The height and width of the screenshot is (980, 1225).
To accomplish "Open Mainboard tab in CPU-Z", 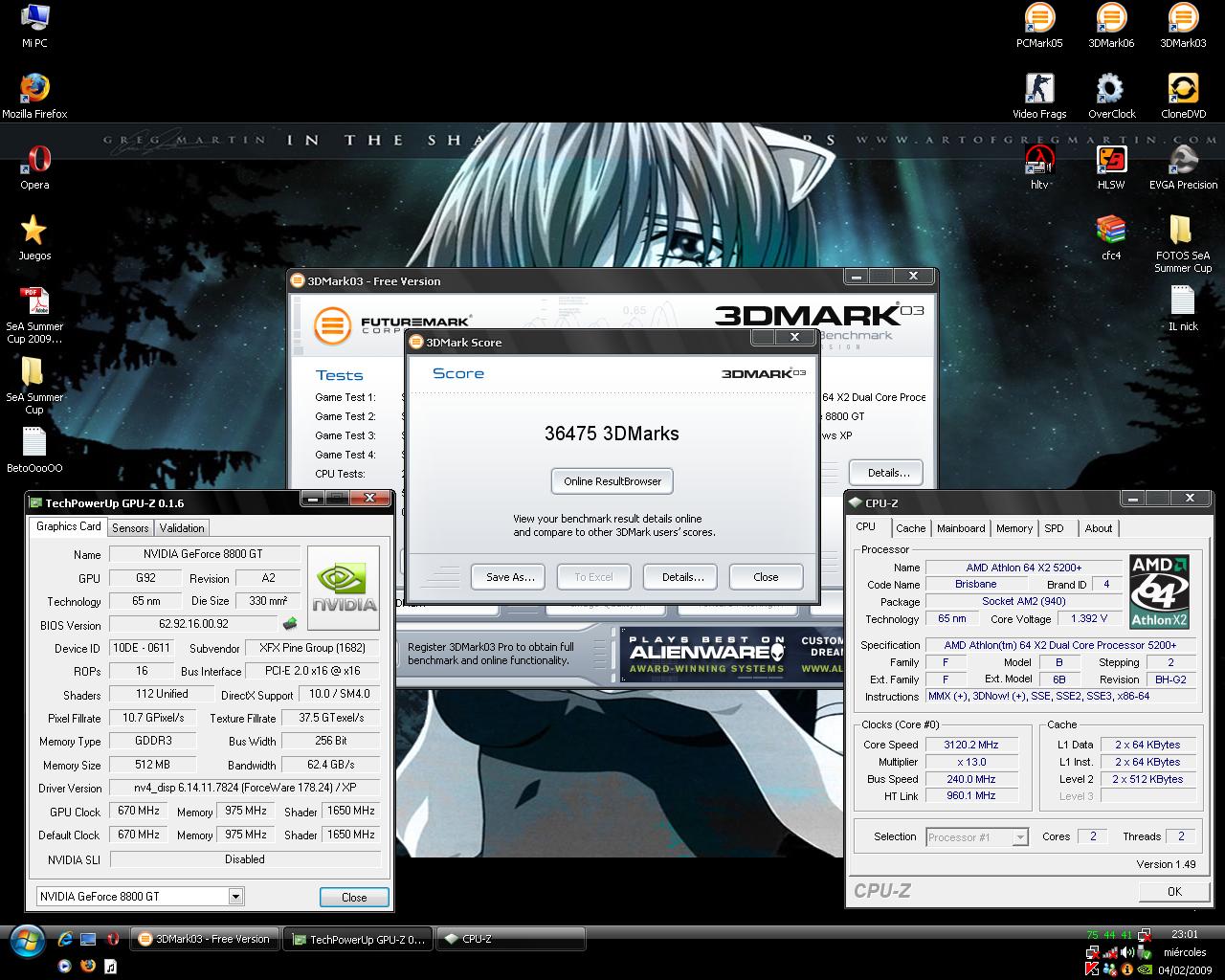I will (961, 528).
